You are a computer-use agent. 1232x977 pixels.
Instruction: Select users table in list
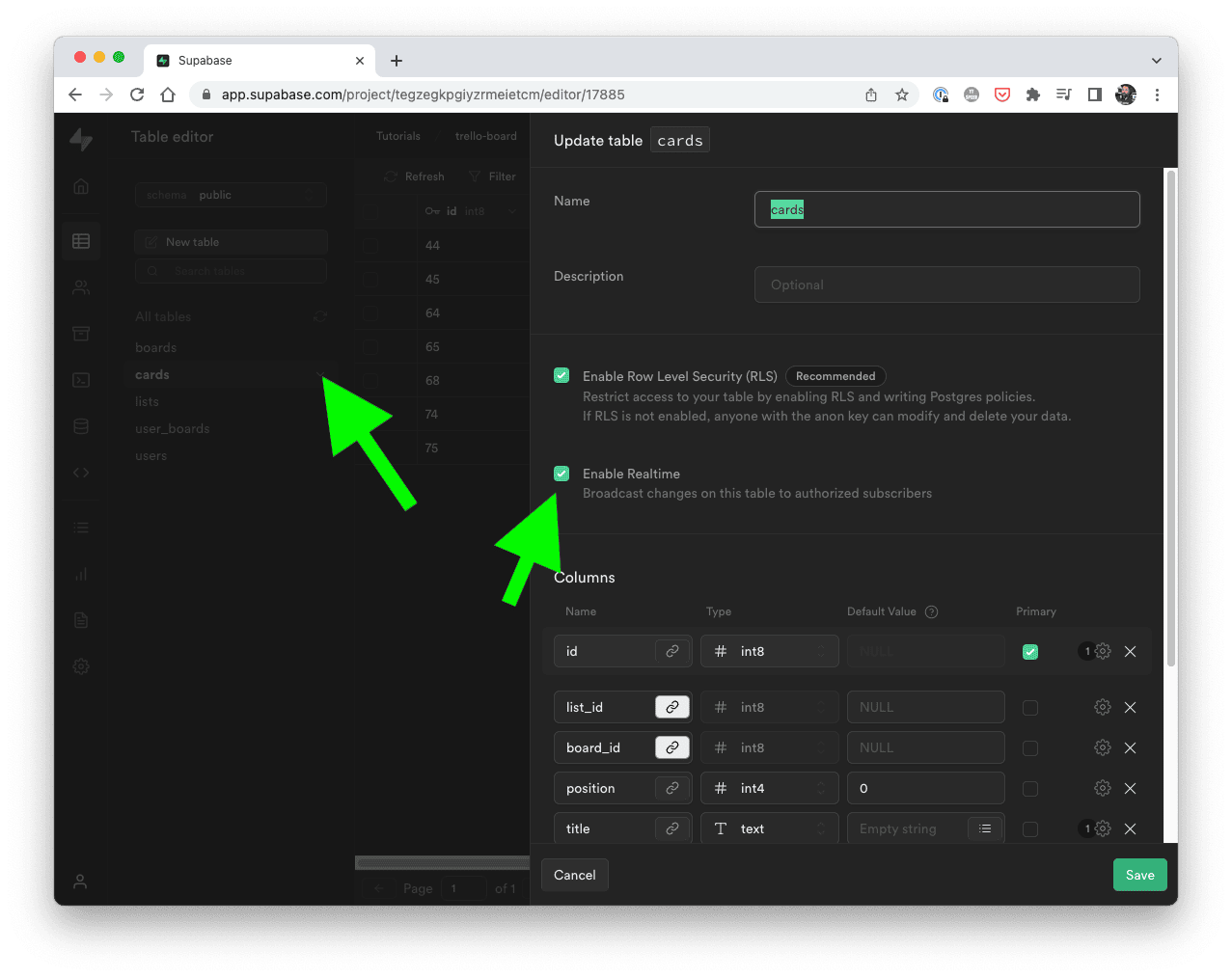(x=151, y=455)
